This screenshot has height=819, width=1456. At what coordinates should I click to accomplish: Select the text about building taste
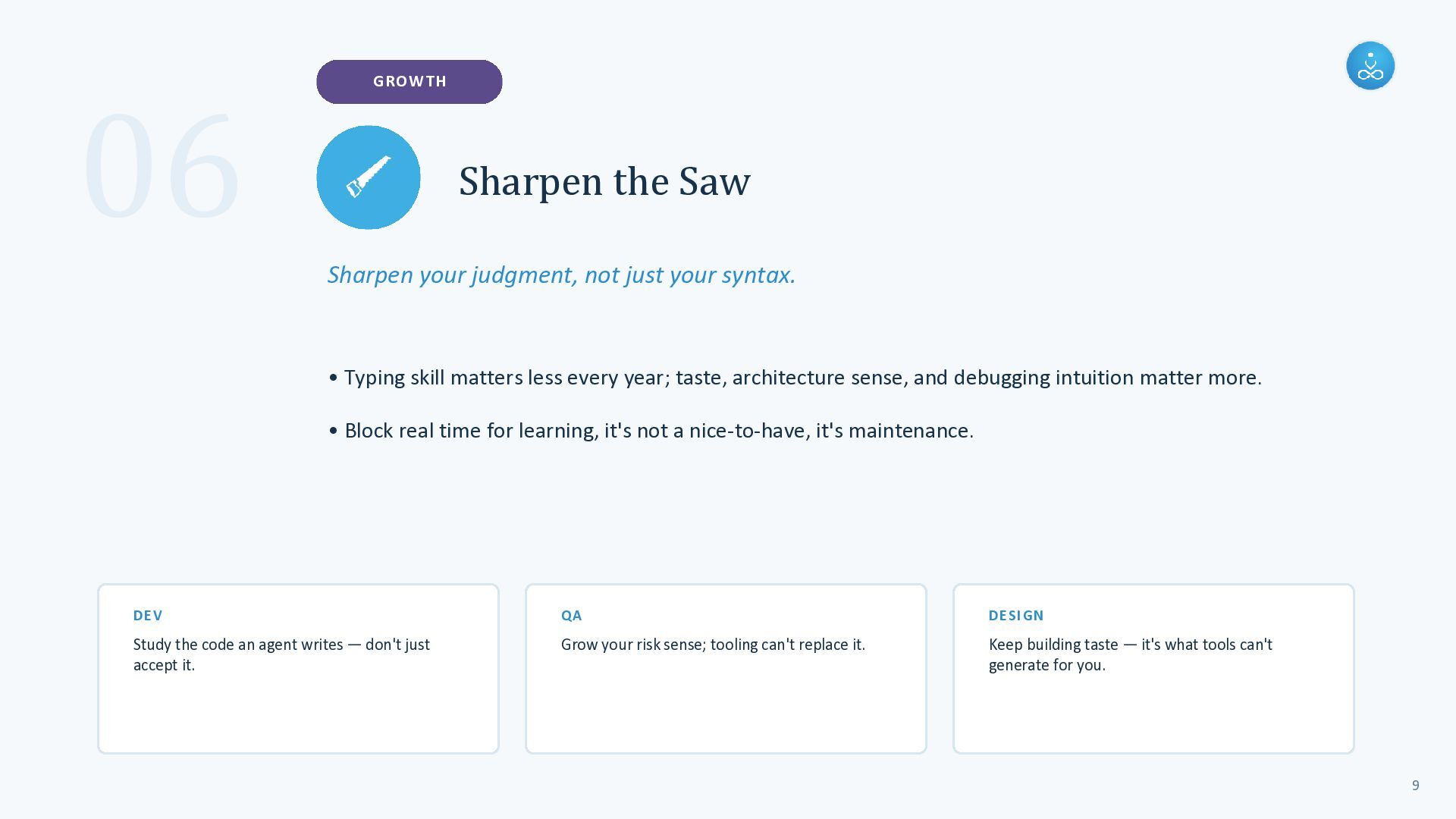tap(1130, 654)
